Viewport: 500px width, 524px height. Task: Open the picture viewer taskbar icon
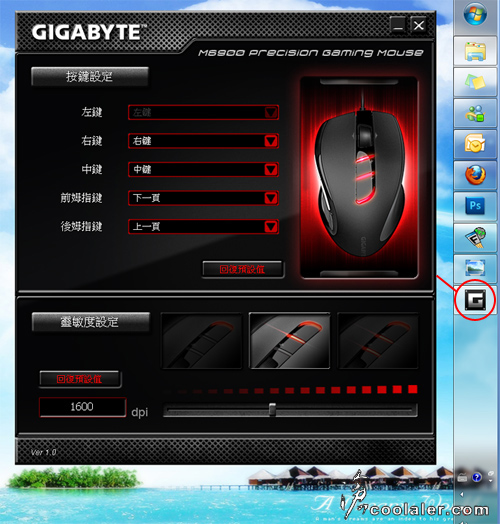(475, 268)
